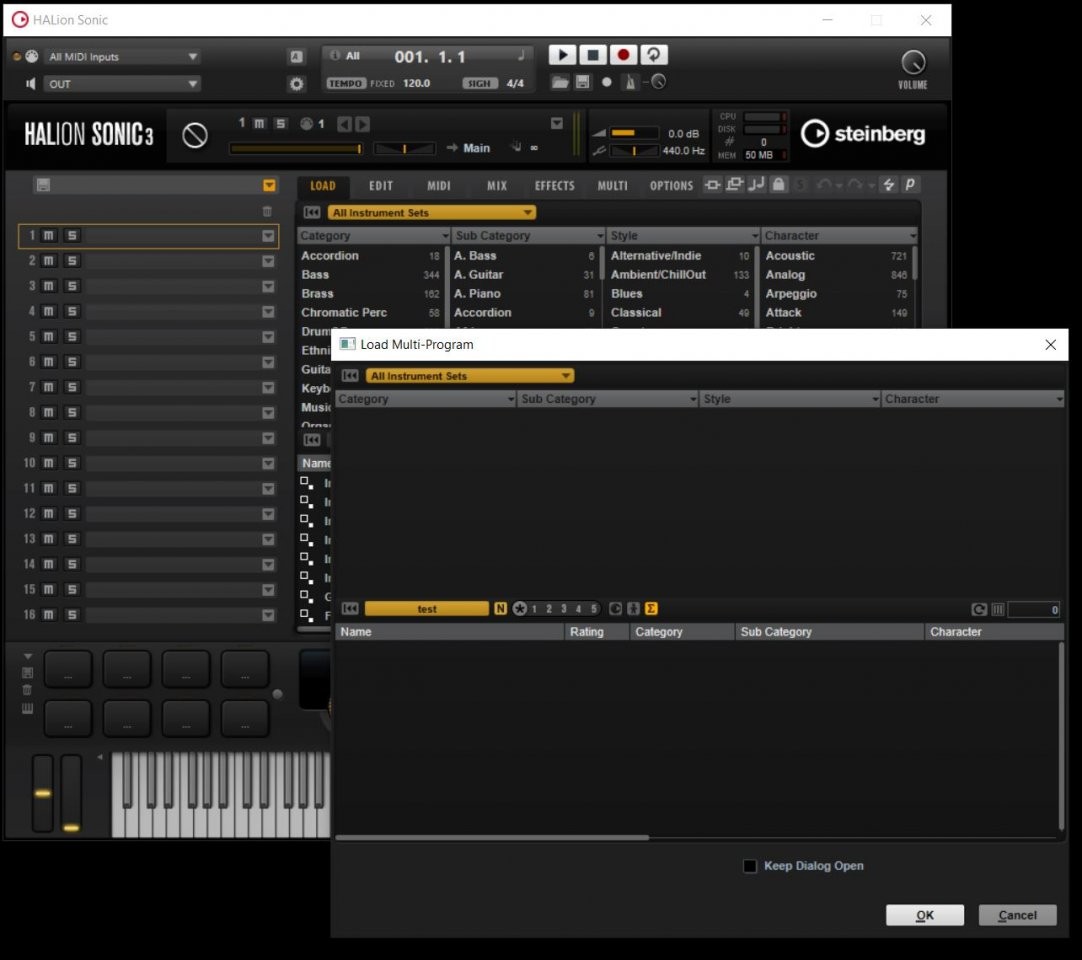Viewport: 1082px width, 960px height.
Task: Sort results by Rating column header
Action: pyautogui.click(x=596, y=631)
